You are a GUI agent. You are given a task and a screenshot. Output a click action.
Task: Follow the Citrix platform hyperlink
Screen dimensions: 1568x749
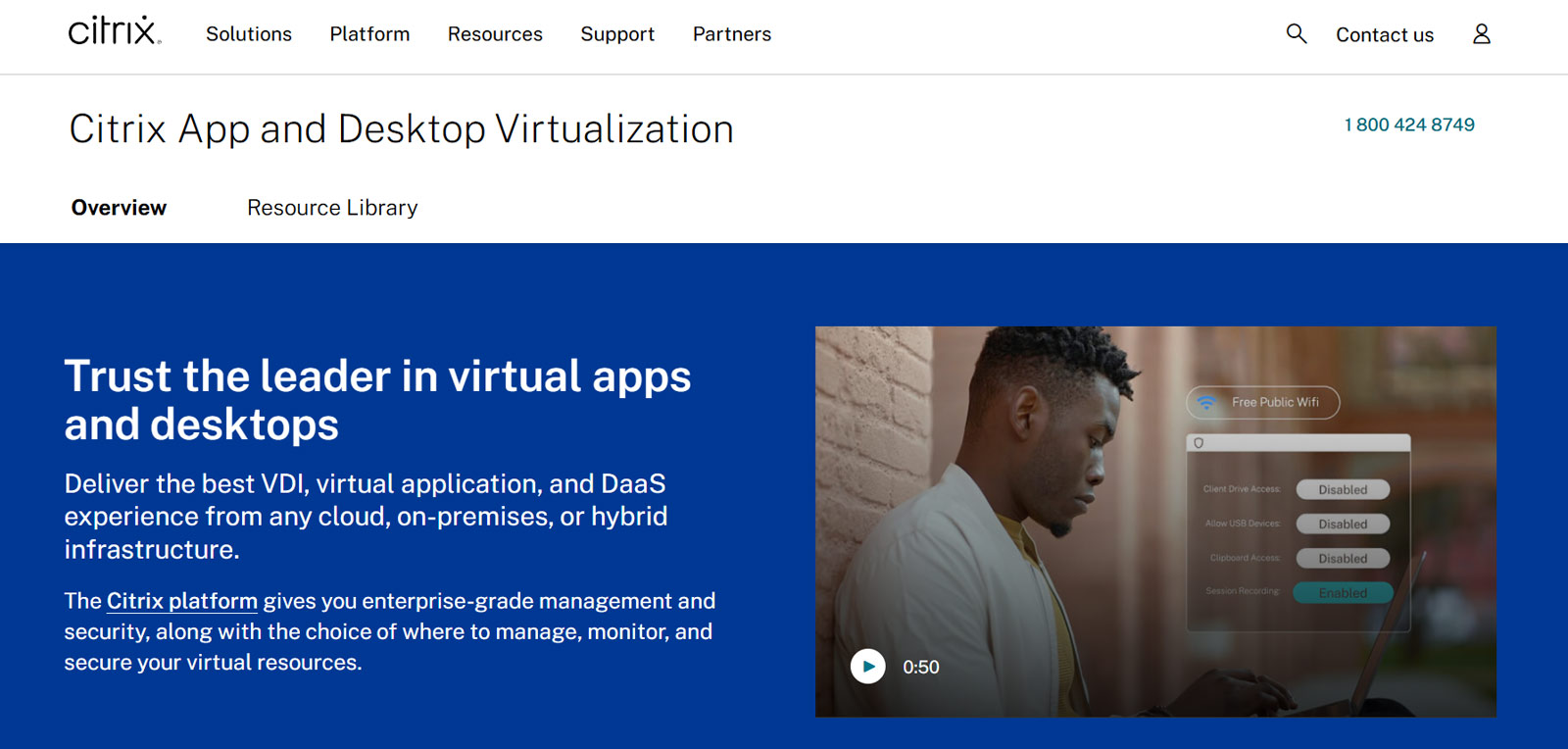(182, 601)
